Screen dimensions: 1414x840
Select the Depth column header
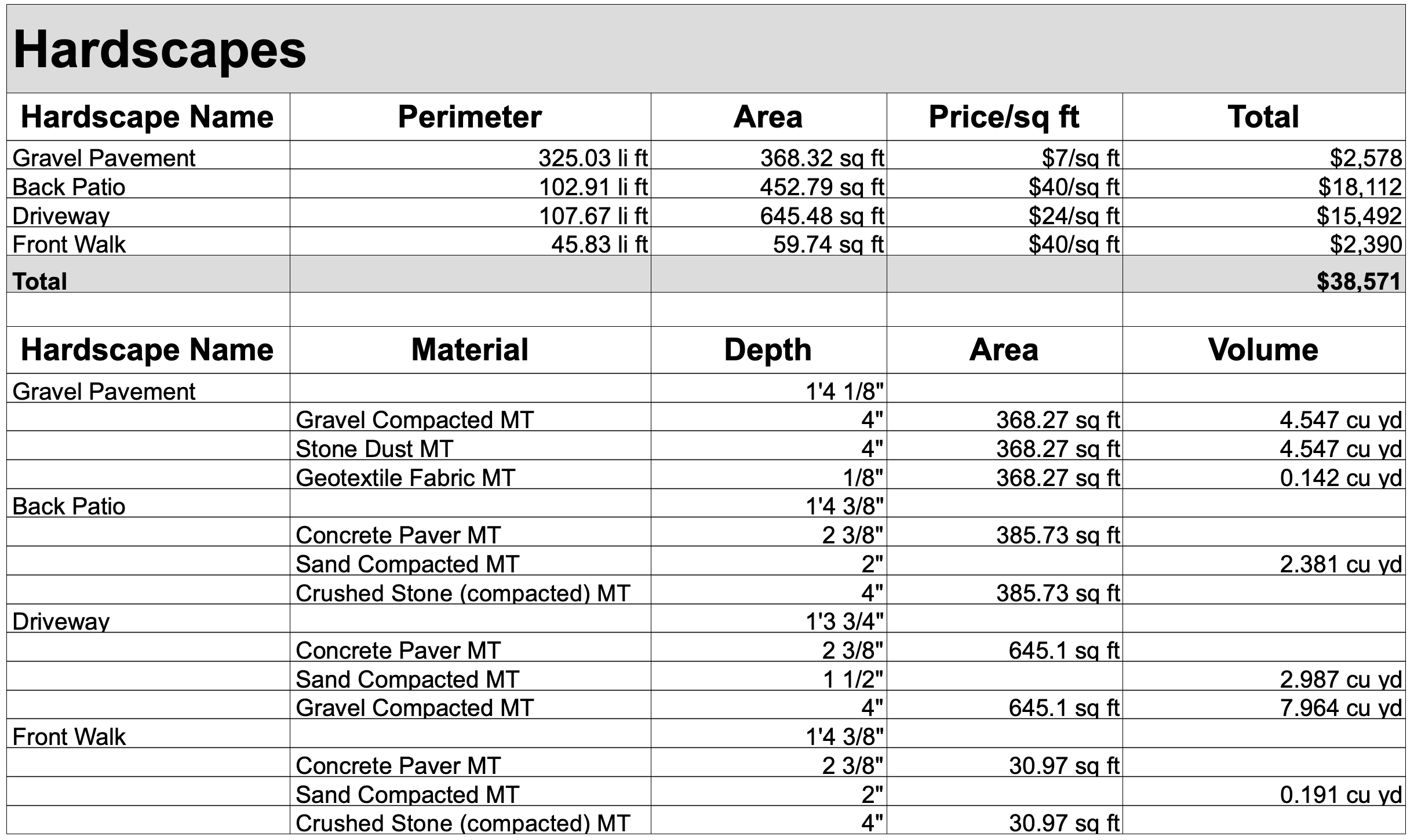(x=768, y=350)
